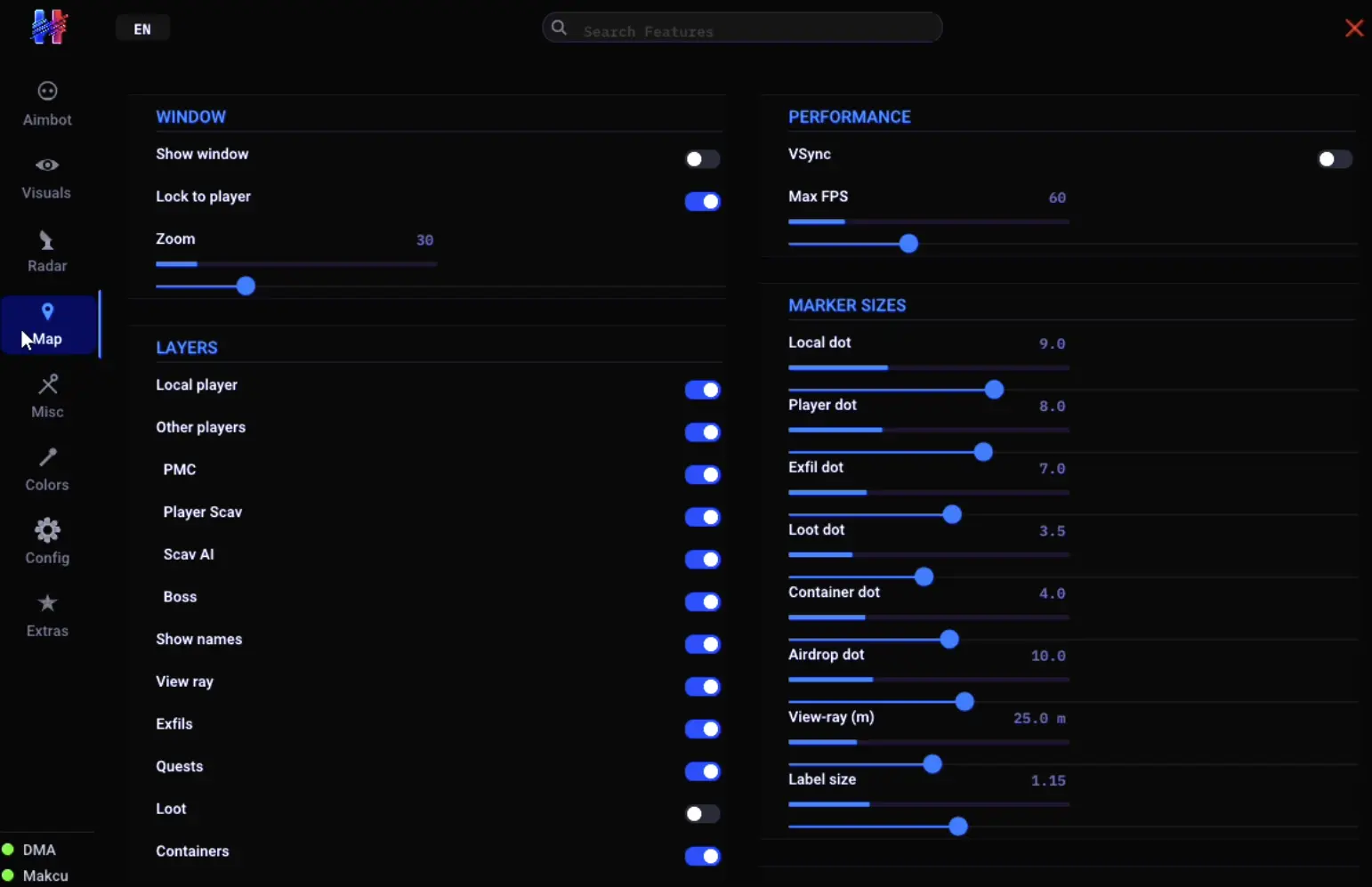Screen dimensions: 1372x887
Task: Open the Radar section
Action: click(x=47, y=252)
